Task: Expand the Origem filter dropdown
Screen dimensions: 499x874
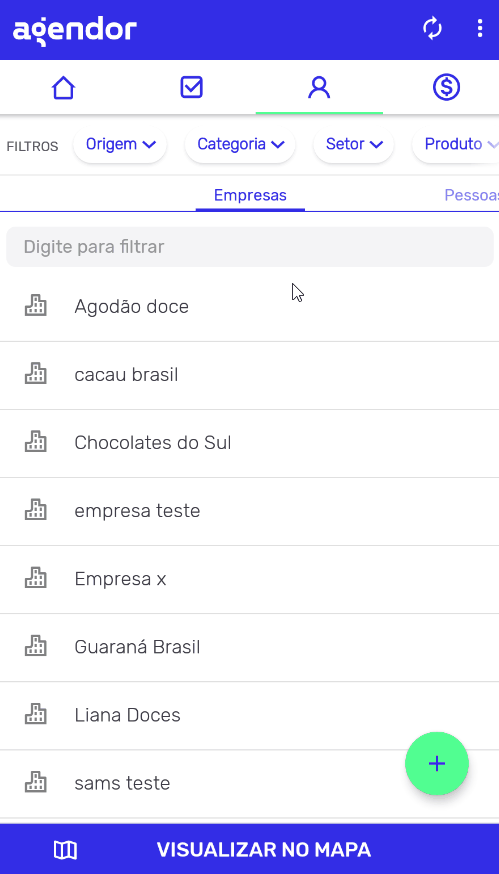Action: [120, 144]
